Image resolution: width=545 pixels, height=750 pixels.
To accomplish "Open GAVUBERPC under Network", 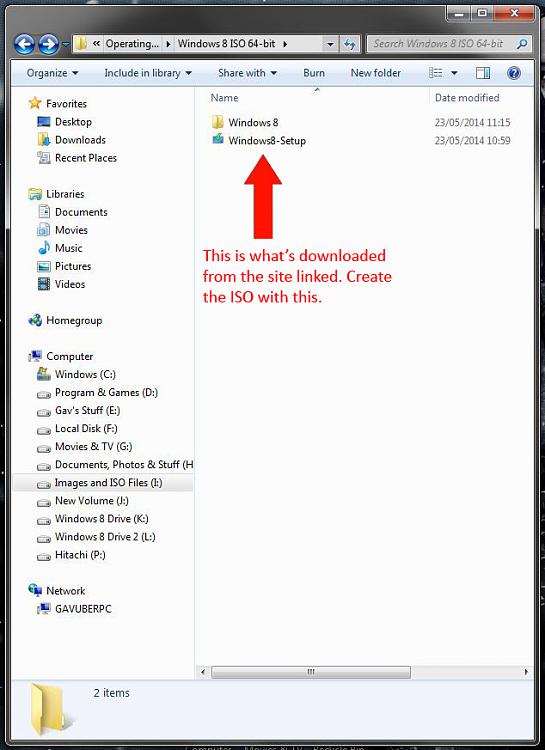I will click(x=75, y=609).
